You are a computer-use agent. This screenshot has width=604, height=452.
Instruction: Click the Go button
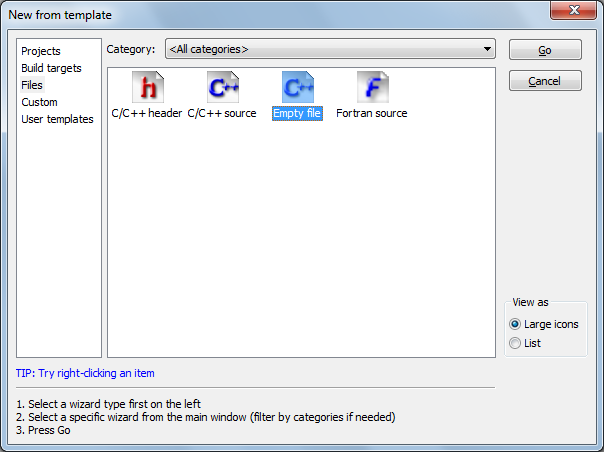point(545,50)
